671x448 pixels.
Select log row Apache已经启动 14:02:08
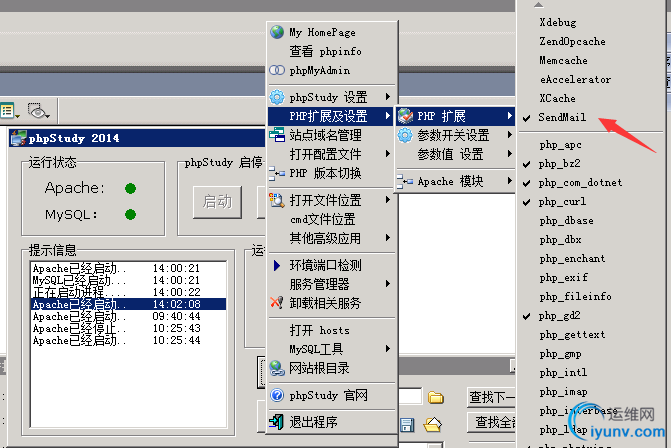tap(128, 304)
